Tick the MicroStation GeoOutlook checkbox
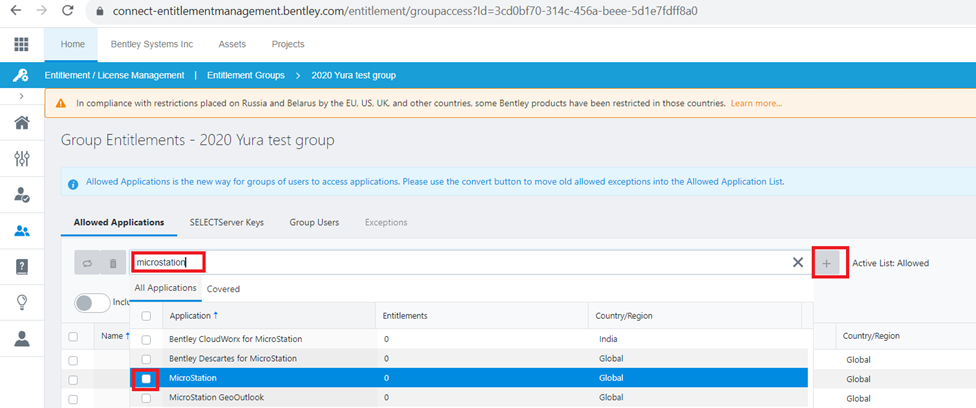Screen dimensions: 976x408 [146, 398]
